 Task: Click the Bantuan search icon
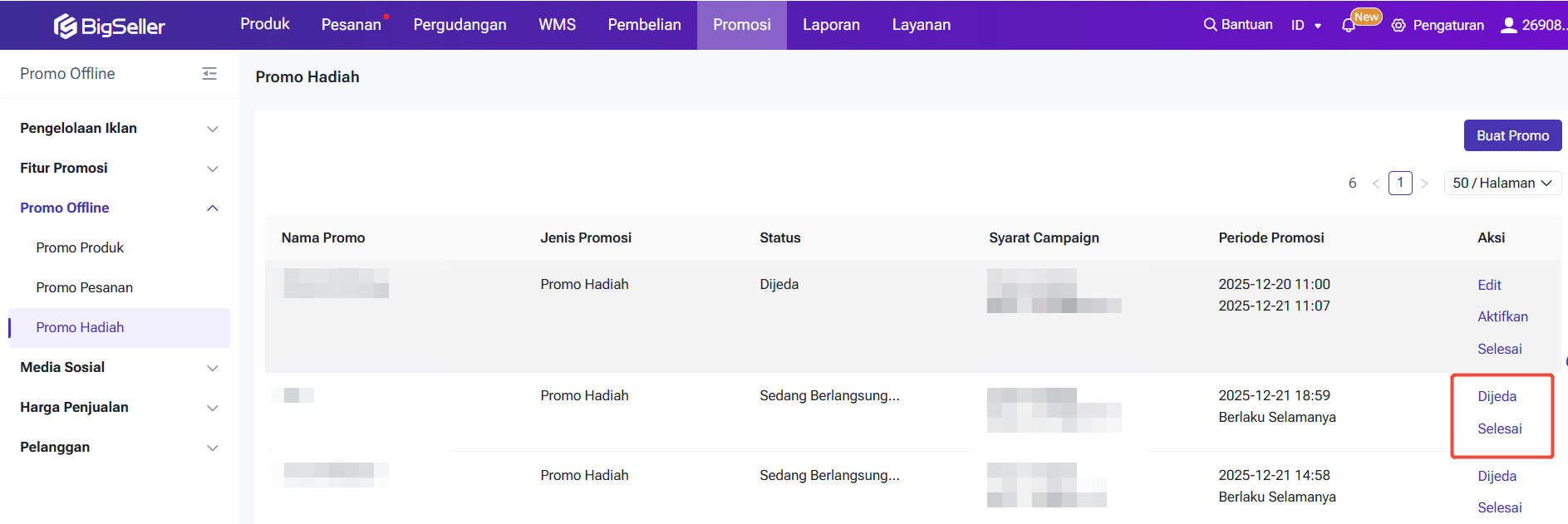pos(1210,25)
